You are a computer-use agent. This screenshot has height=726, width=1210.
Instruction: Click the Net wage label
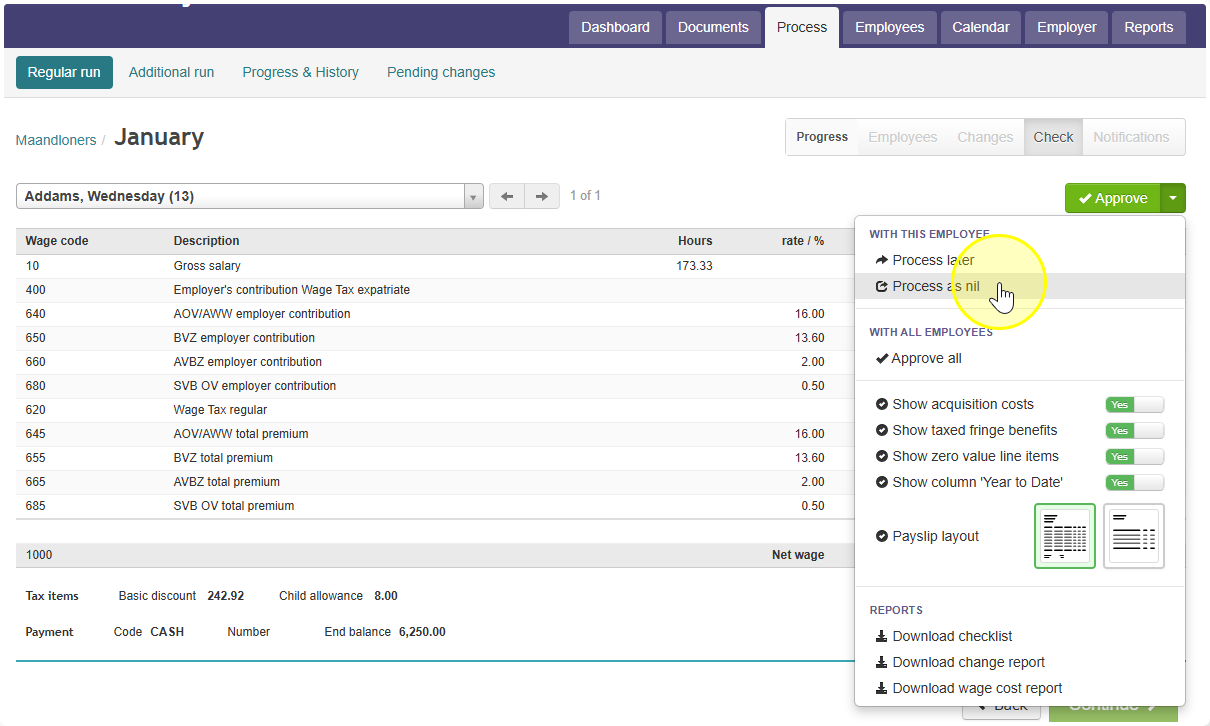click(x=798, y=555)
